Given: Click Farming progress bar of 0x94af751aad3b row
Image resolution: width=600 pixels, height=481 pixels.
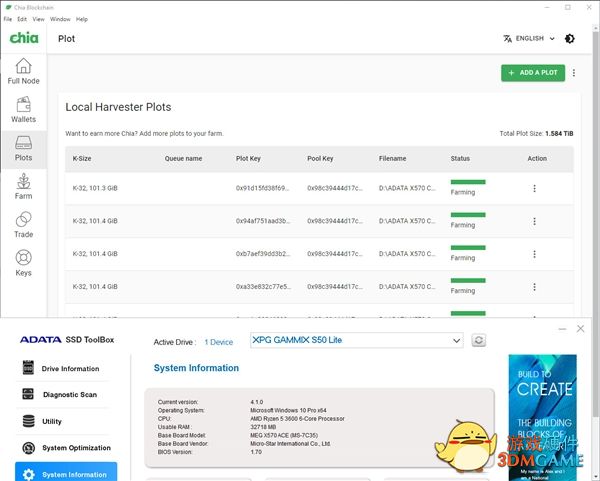Looking at the screenshot, I should coord(468,215).
